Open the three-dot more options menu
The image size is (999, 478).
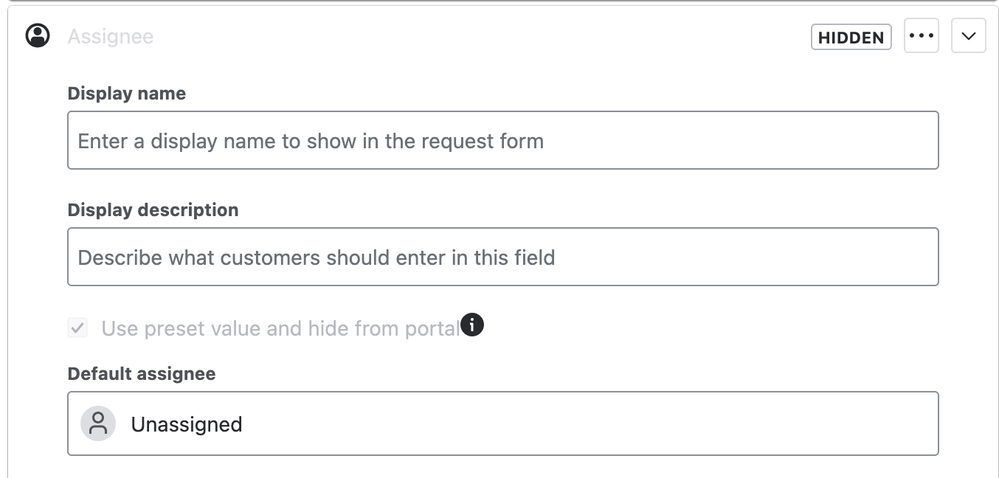click(921, 36)
